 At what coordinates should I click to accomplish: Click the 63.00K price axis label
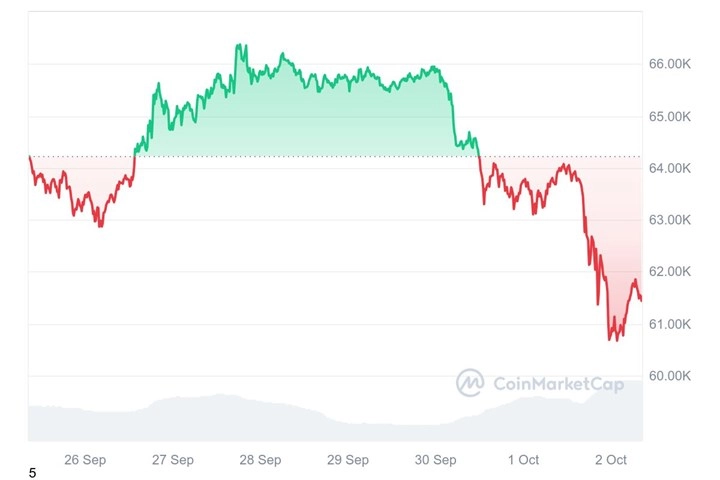(671, 220)
